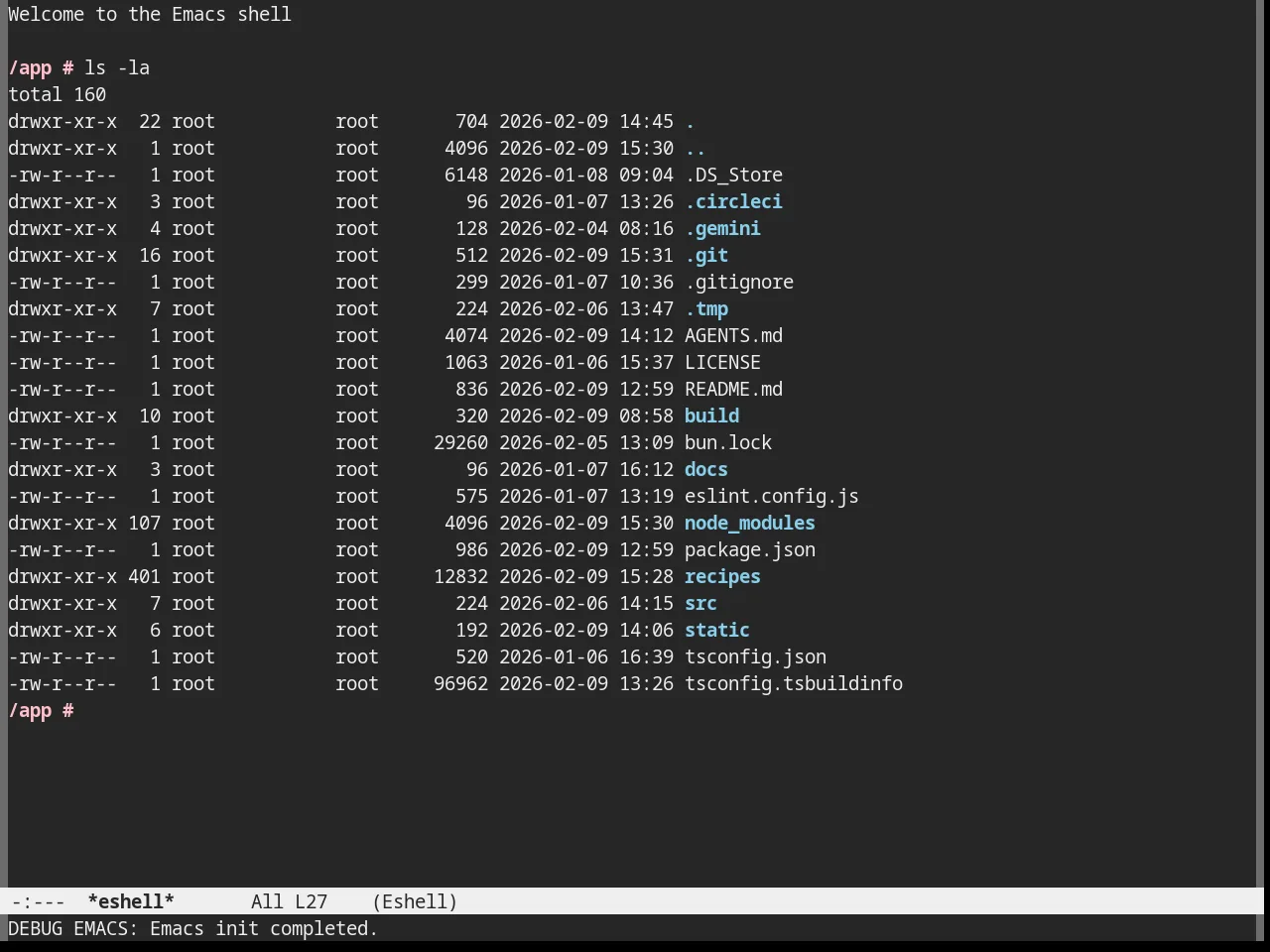The width and height of the screenshot is (1270, 952).
Task: Click the link count 401 value
Action: (x=144, y=576)
